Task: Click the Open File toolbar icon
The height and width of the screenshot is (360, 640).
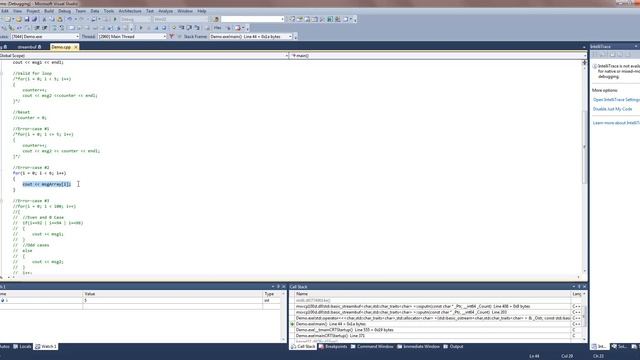Action: (19, 19)
